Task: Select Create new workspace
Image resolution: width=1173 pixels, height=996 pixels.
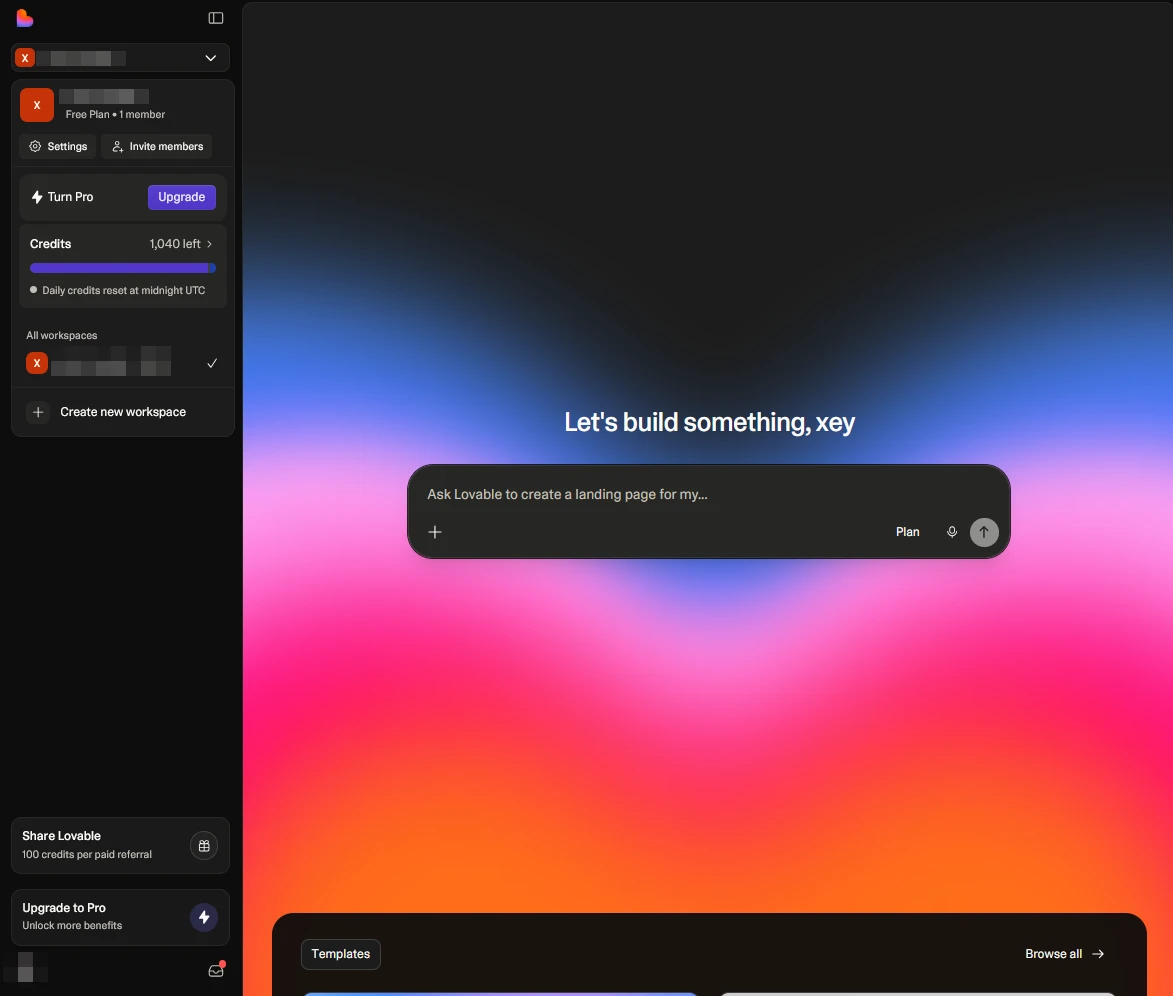Action: [122, 412]
